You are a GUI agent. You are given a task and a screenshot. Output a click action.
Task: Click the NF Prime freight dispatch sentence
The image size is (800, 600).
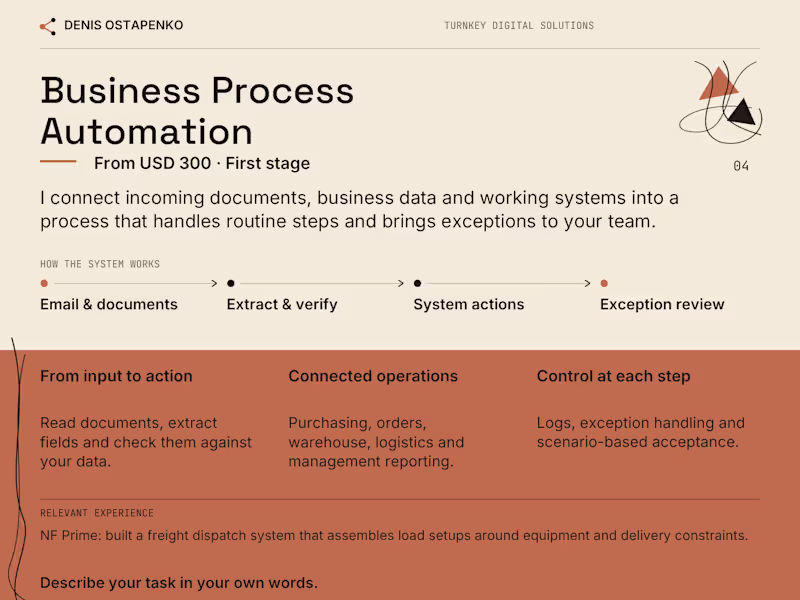[x=394, y=535]
